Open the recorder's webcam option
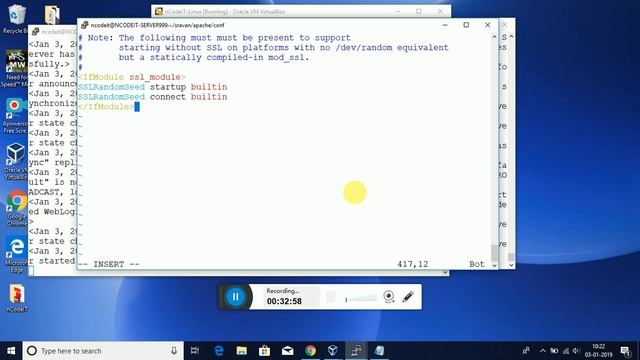The image size is (640, 360). pos(389,297)
